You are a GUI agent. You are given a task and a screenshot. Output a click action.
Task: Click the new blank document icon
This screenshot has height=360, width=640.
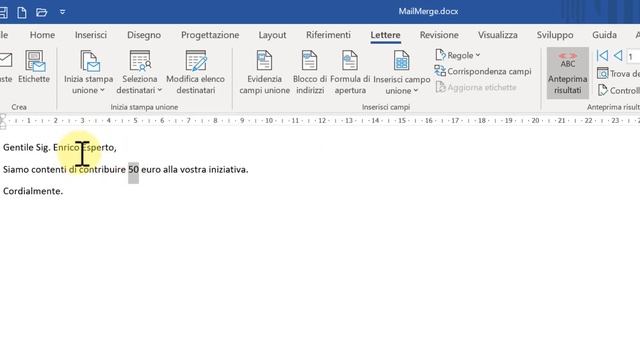(x=22, y=12)
